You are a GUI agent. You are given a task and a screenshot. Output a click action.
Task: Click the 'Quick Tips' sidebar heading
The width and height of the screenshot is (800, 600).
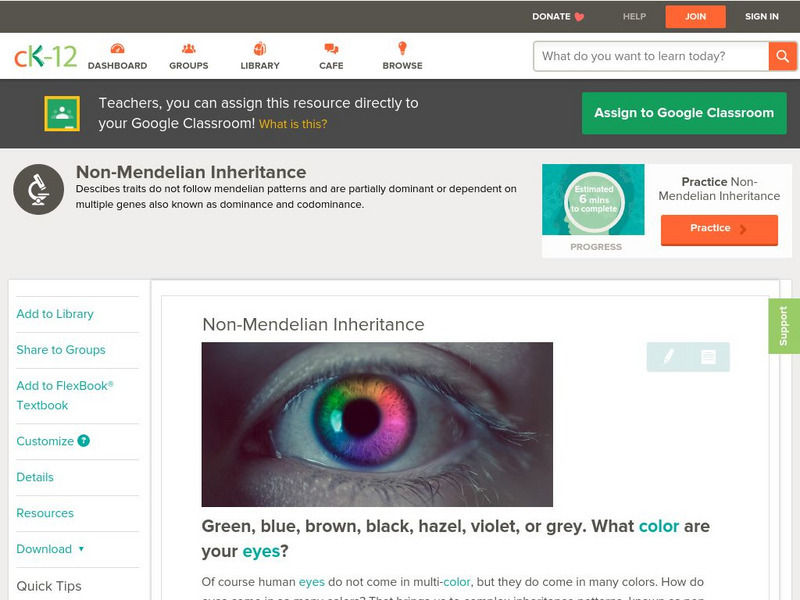[x=49, y=586]
